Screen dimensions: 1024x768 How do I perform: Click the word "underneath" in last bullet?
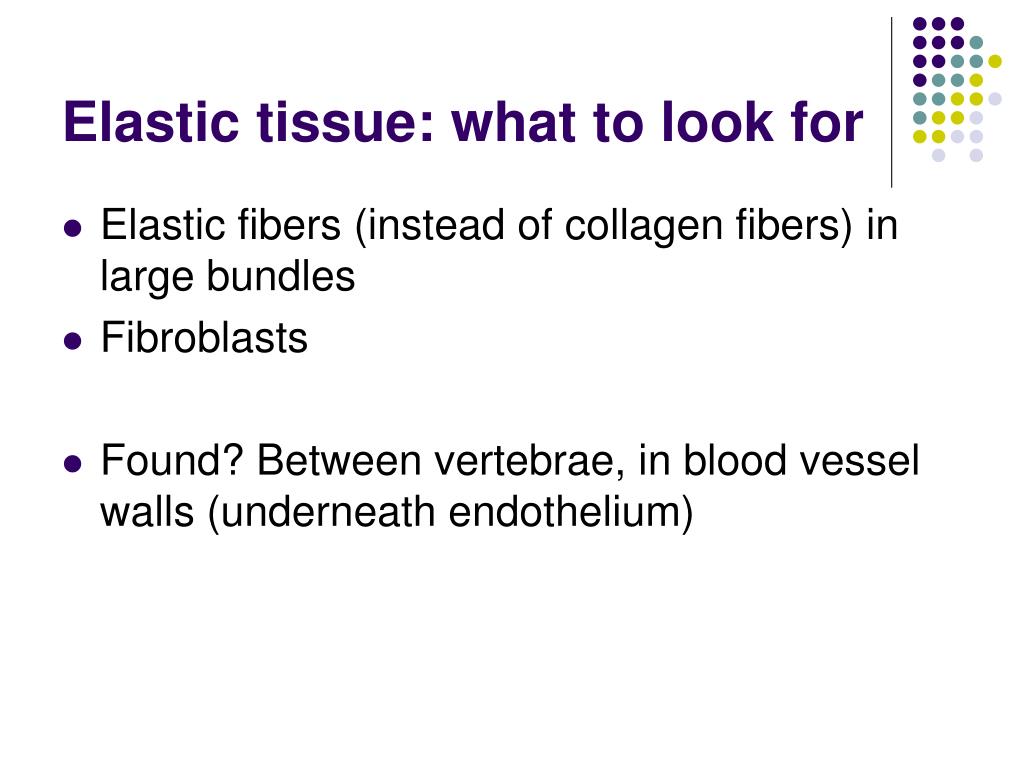coord(328,511)
